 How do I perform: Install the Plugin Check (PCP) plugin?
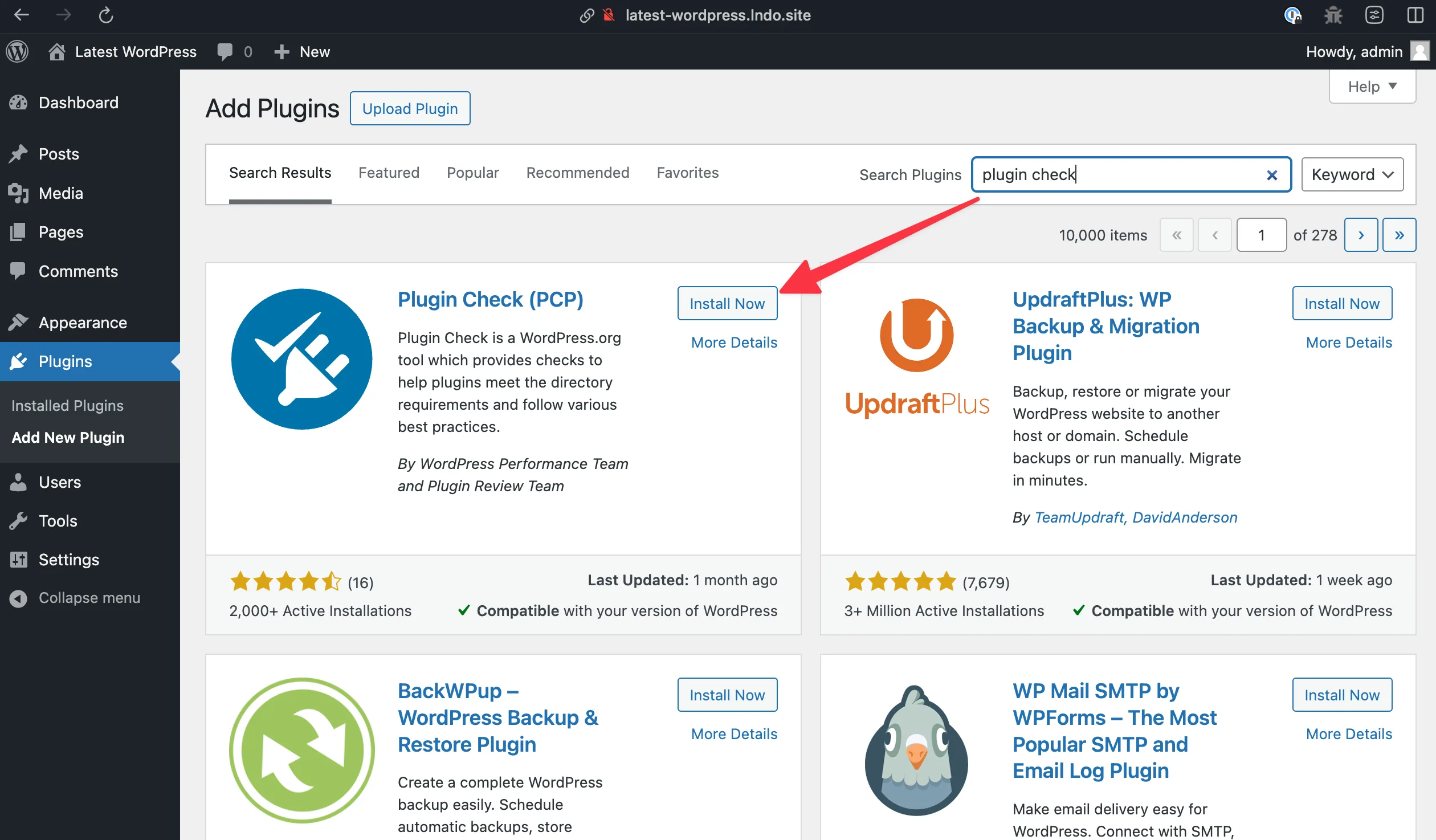coord(727,303)
